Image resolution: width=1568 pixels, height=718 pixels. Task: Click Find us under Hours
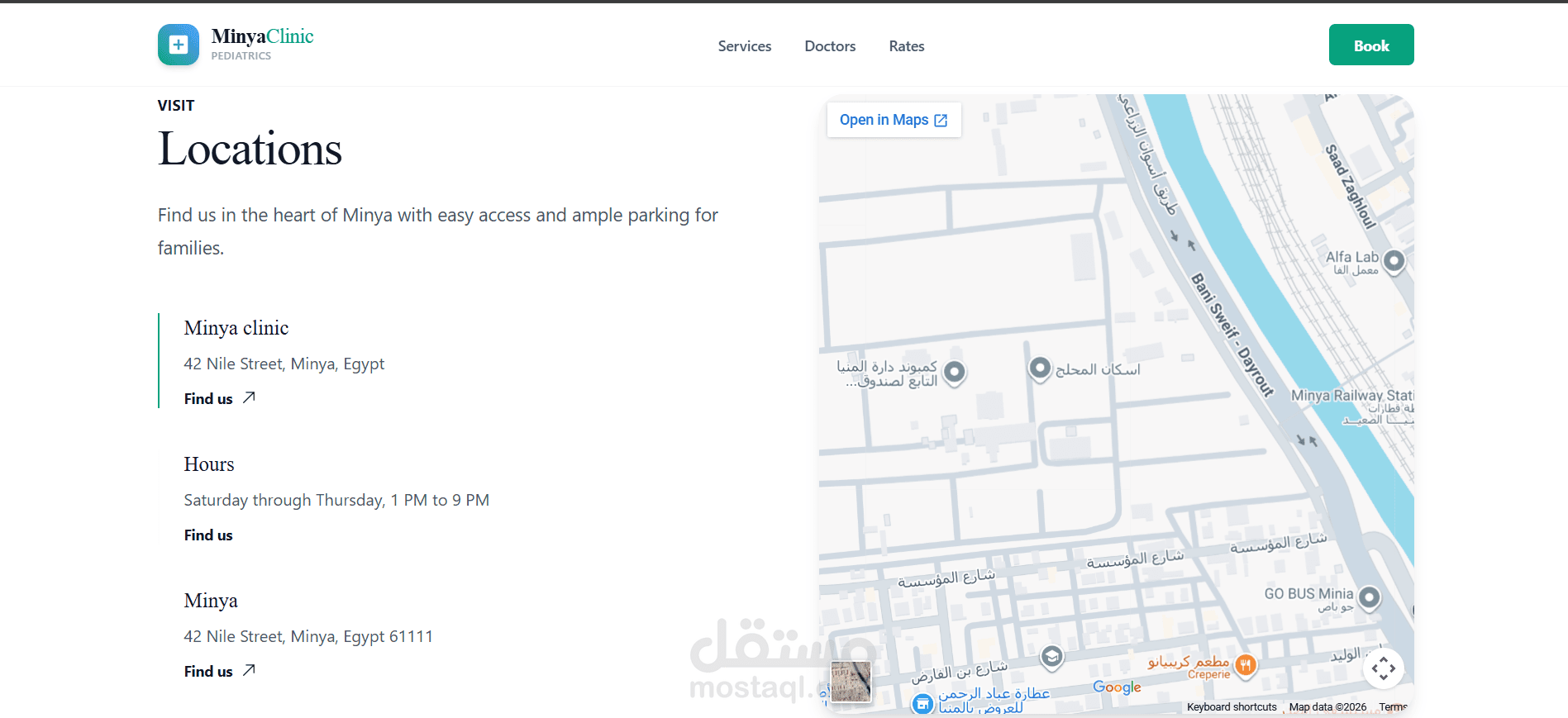pos(208,535)
